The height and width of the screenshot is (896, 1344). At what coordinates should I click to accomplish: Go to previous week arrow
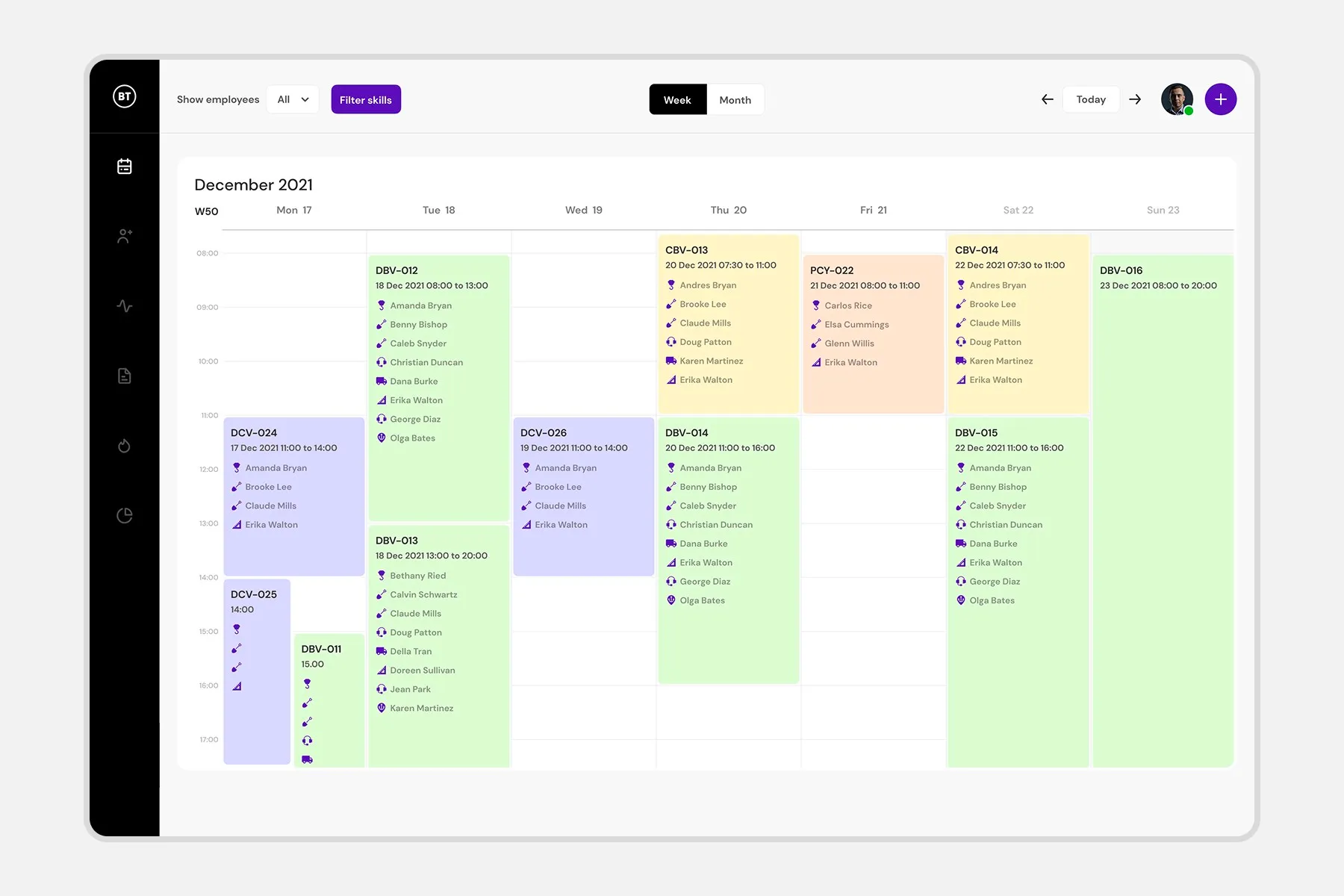(1048, 99)
